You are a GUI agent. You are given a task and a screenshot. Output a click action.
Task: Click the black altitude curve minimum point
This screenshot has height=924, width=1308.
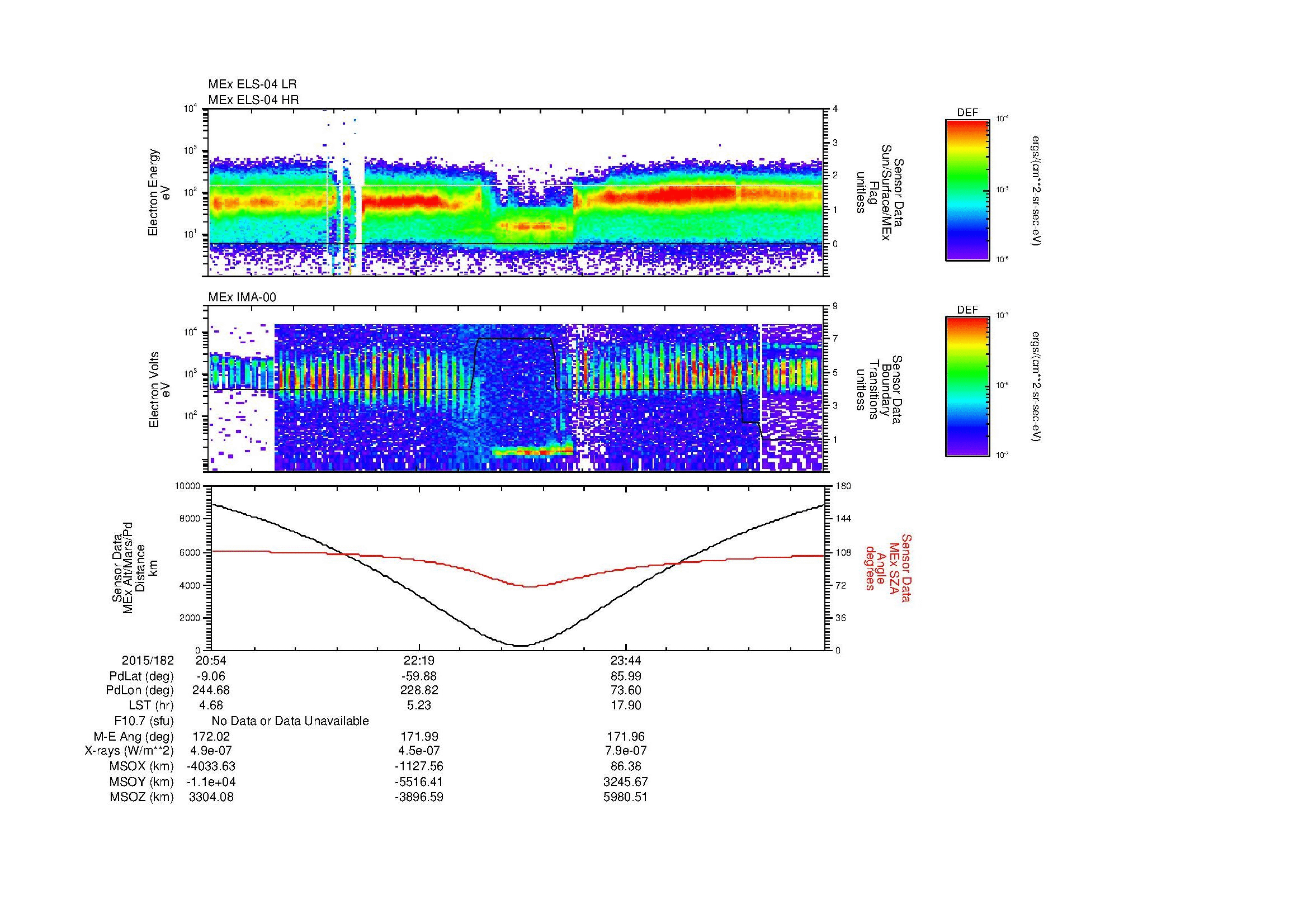coord(522,646)
